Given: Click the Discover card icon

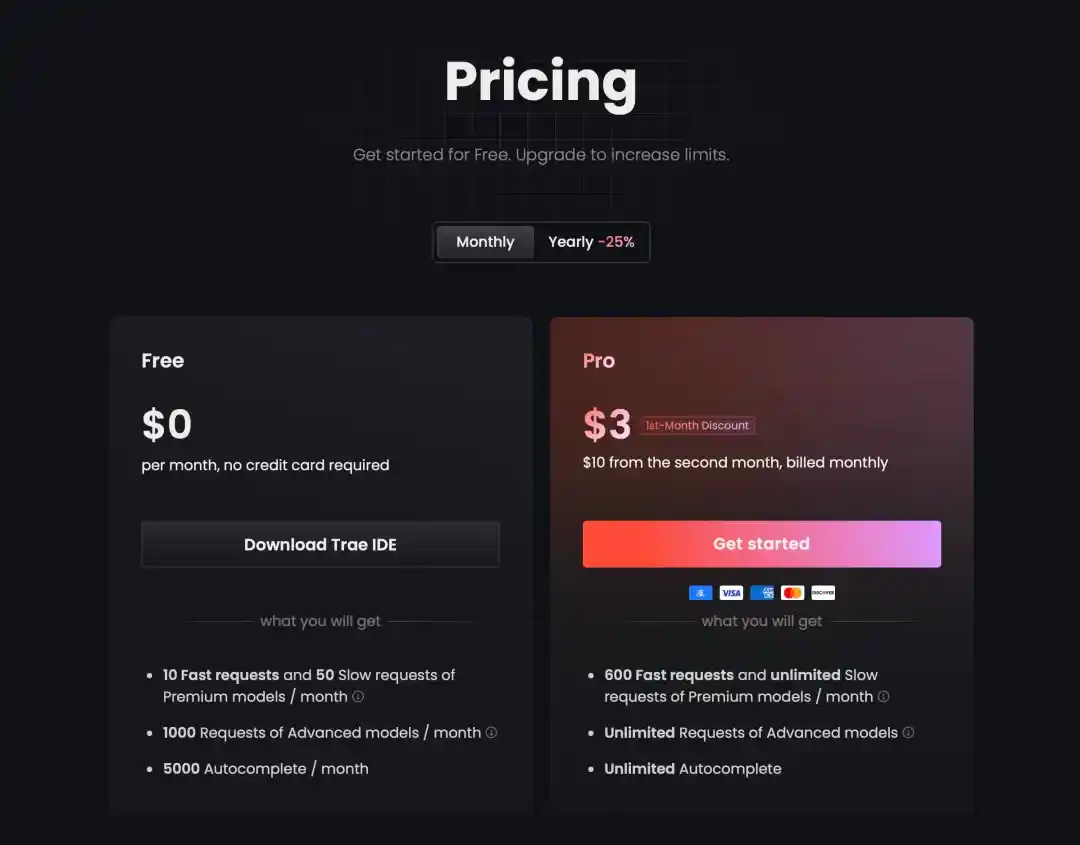Looking at the screenshot, I should point(823,593).
